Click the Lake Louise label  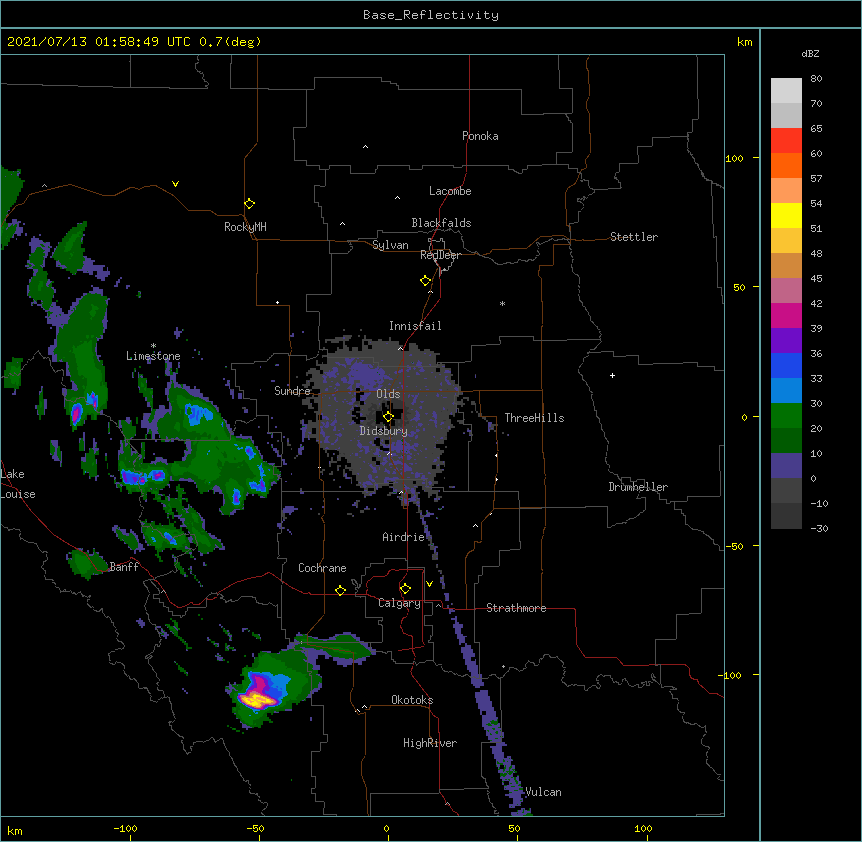(x=16, y=484)
